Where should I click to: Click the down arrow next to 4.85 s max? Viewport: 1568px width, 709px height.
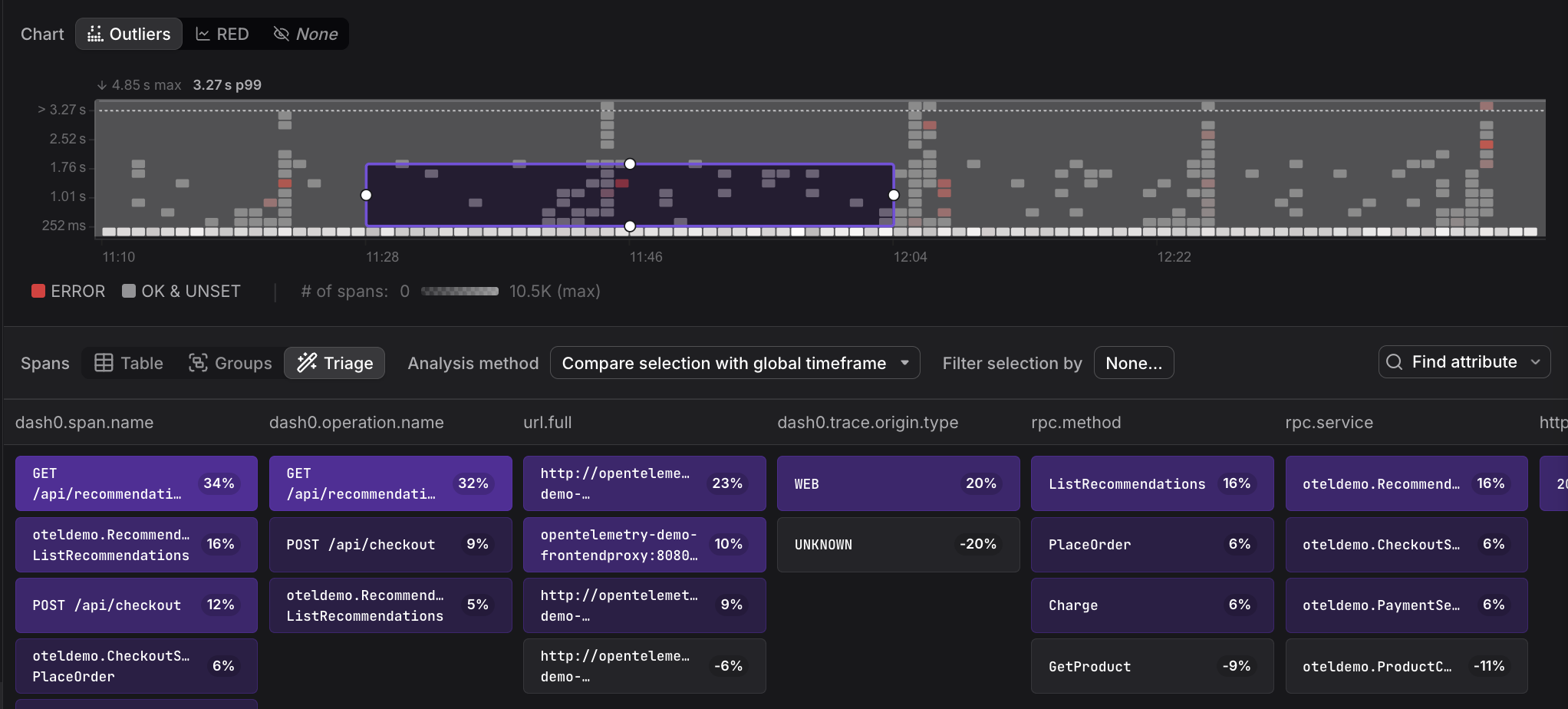tap(102, 85)
